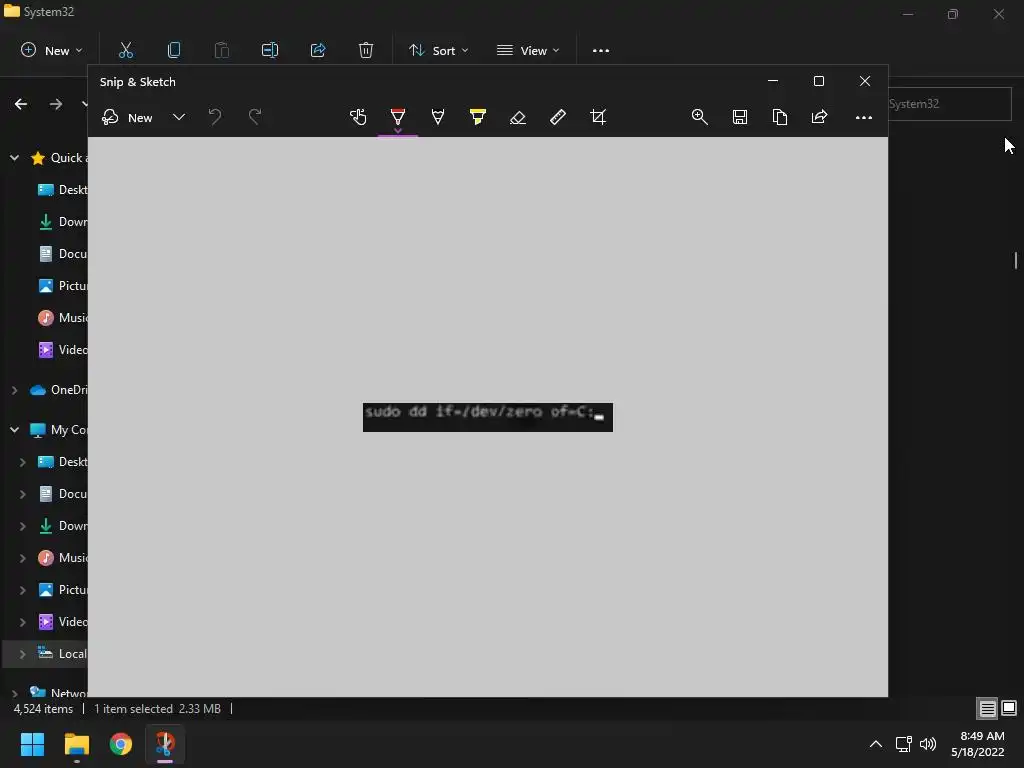
Task: Copy the snip to clipboard
Action: 780,117
